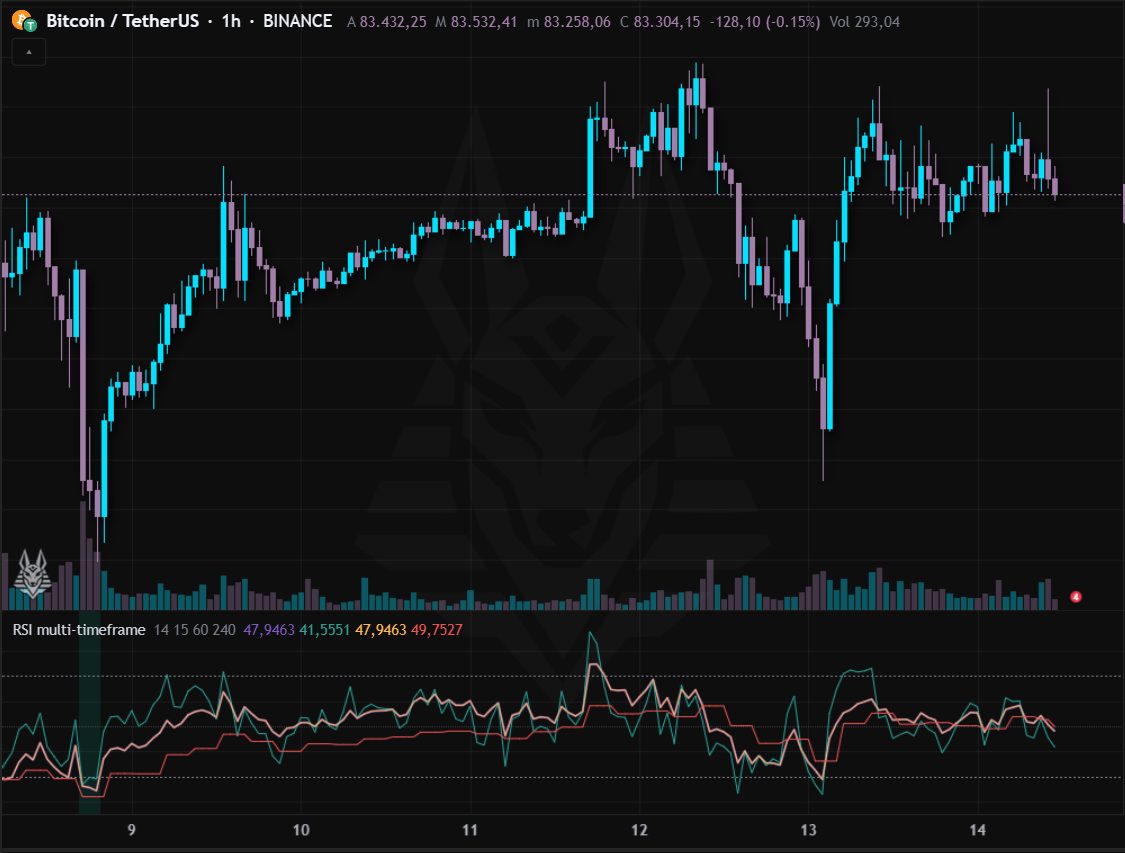Click the green RSI value 41,5551
Image resolution: width=1125 pixels, height=853 pixels.
[x=324, y=630]
